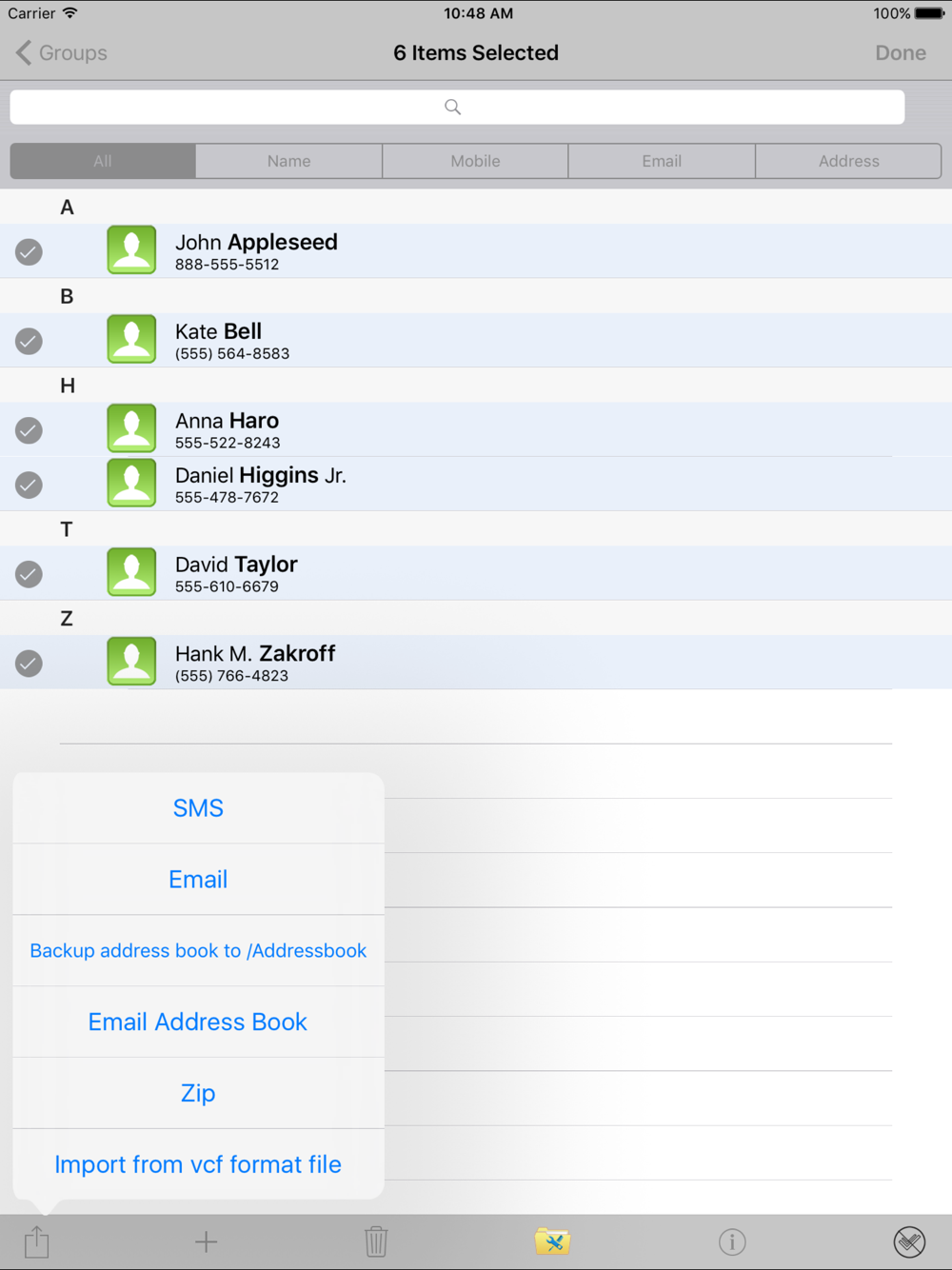Tap Kate Bell's avatar icon
Image resolution: width=952 pixels, height=1270 pixels.
131,340
